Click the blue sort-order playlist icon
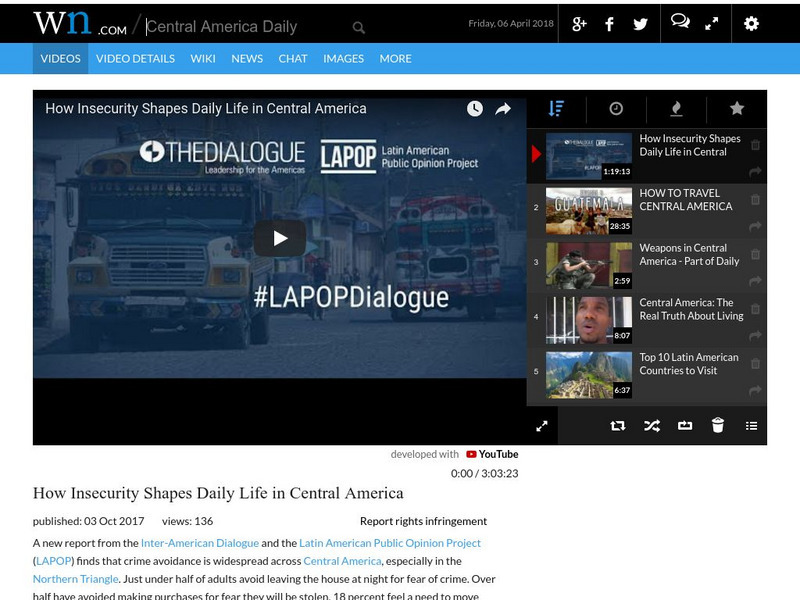800x600 pixels. 556,106
